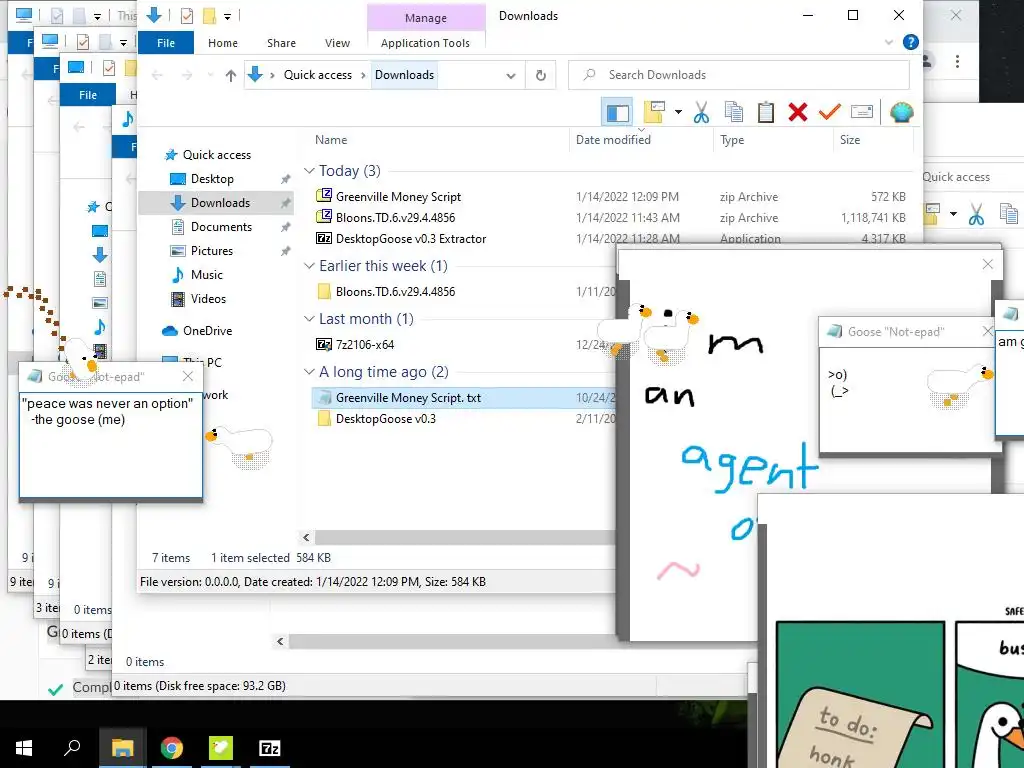1024x768 pixels.
Task: Click the Properties icon in title bar
Action: 187,15
